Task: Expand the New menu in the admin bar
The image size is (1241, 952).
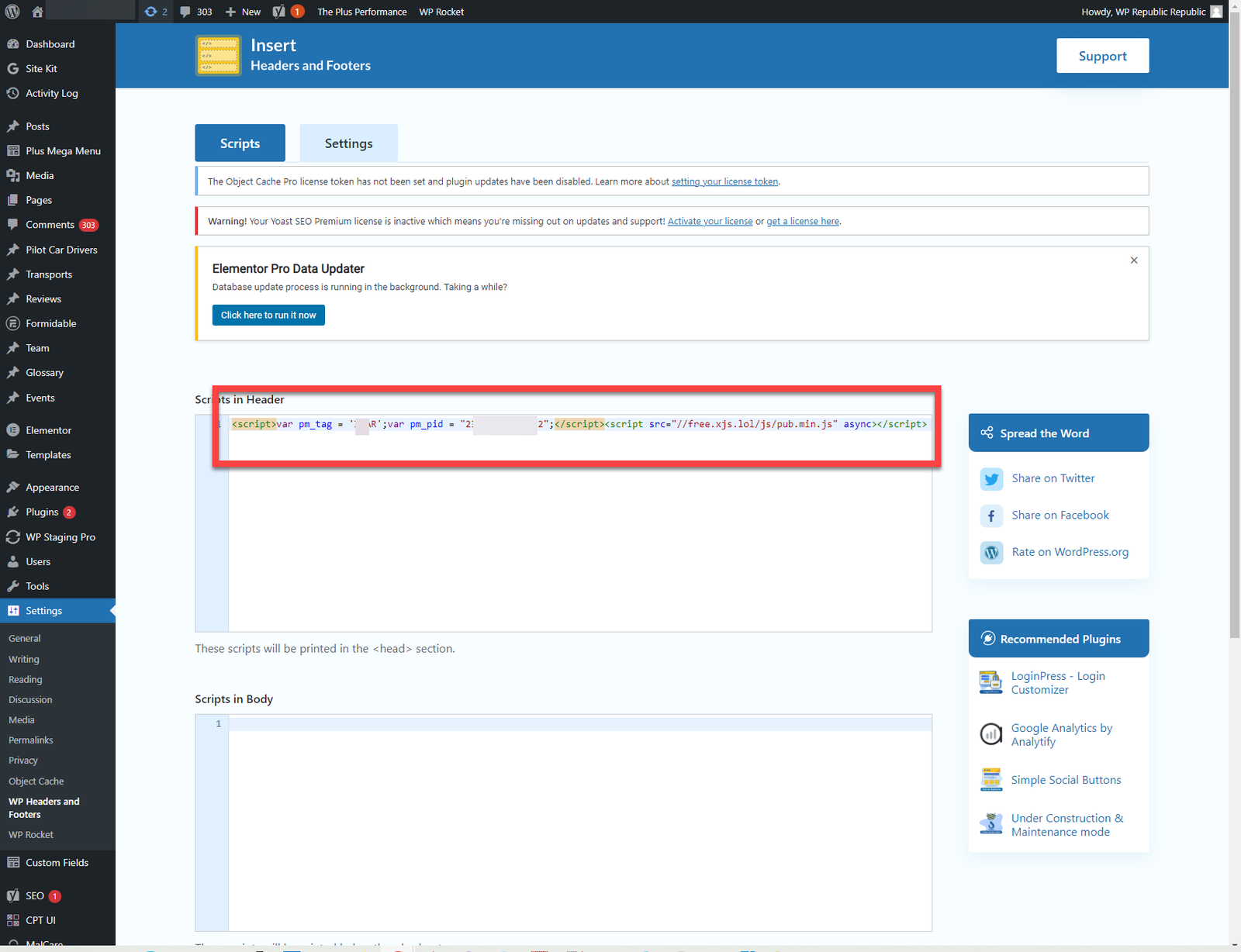Action: (x=241, y=11)
